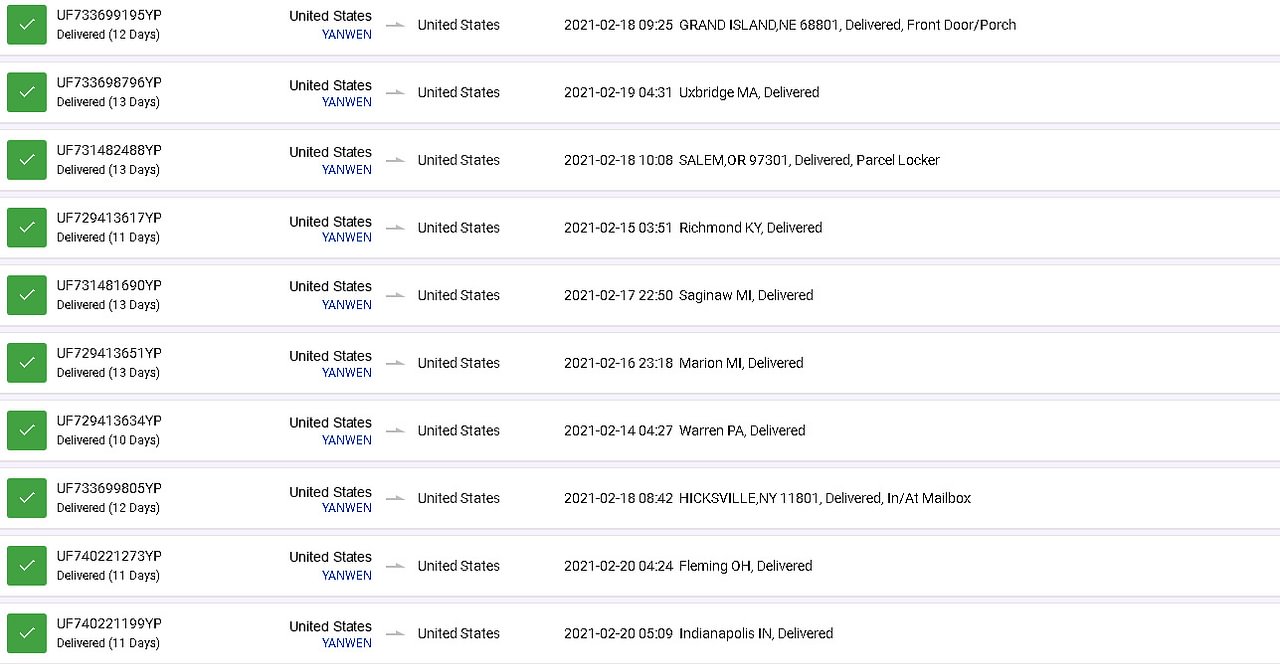
Task: Open tracking number UF733699195YP
Action: (109, 15)
